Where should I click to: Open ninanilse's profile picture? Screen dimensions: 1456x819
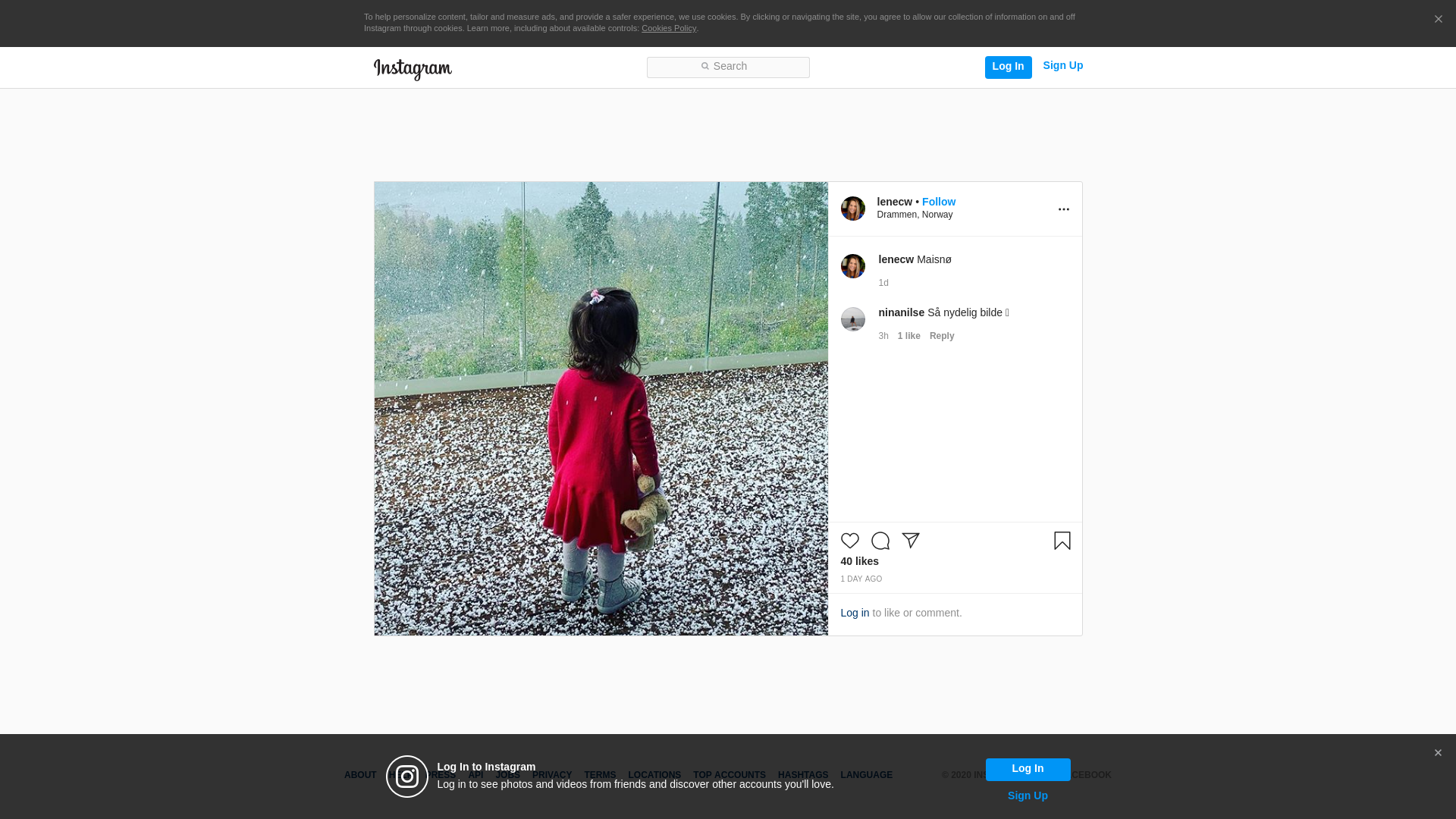point(852,319)
